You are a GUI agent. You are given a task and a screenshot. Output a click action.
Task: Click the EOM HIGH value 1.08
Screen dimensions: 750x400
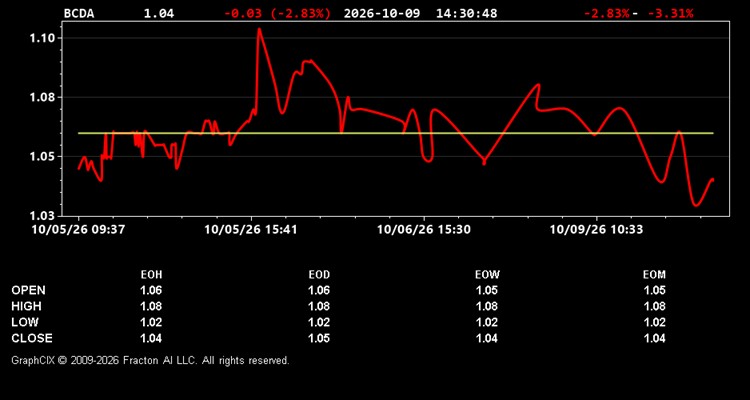[654, 306]
